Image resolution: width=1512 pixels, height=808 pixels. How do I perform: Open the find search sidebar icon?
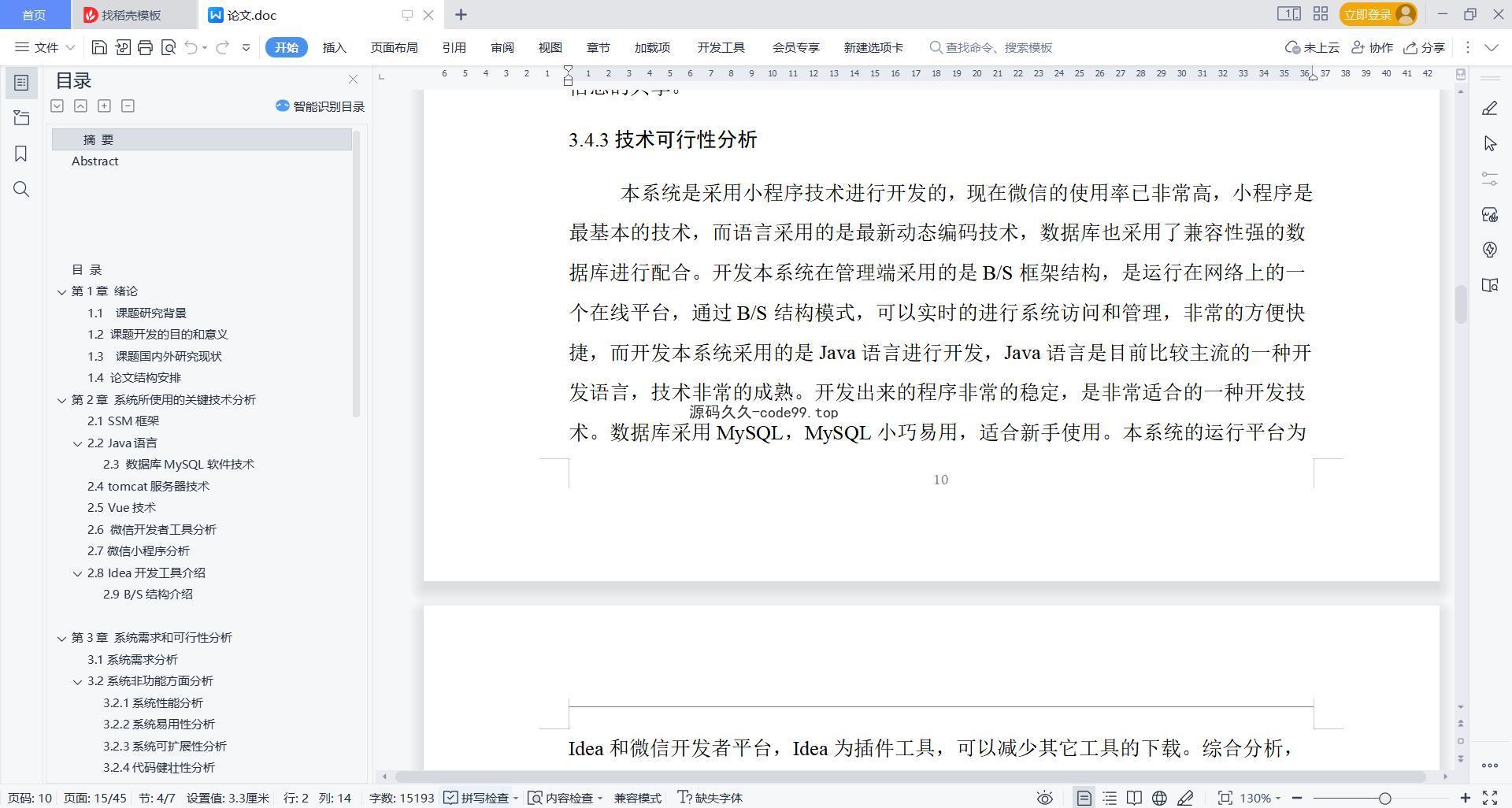pyautogui.click(x=21, y=189)
